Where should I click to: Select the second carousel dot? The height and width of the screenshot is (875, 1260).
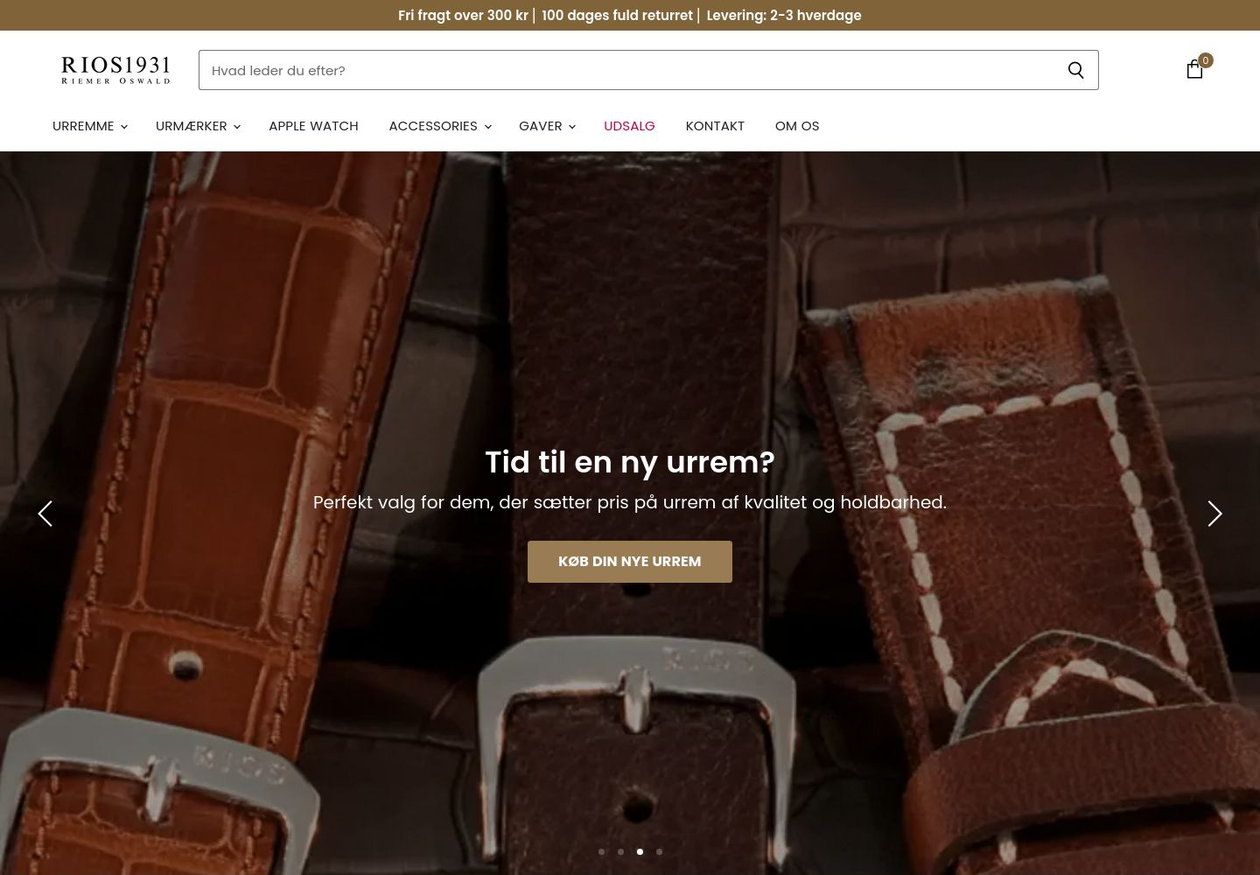click(620, 852)
